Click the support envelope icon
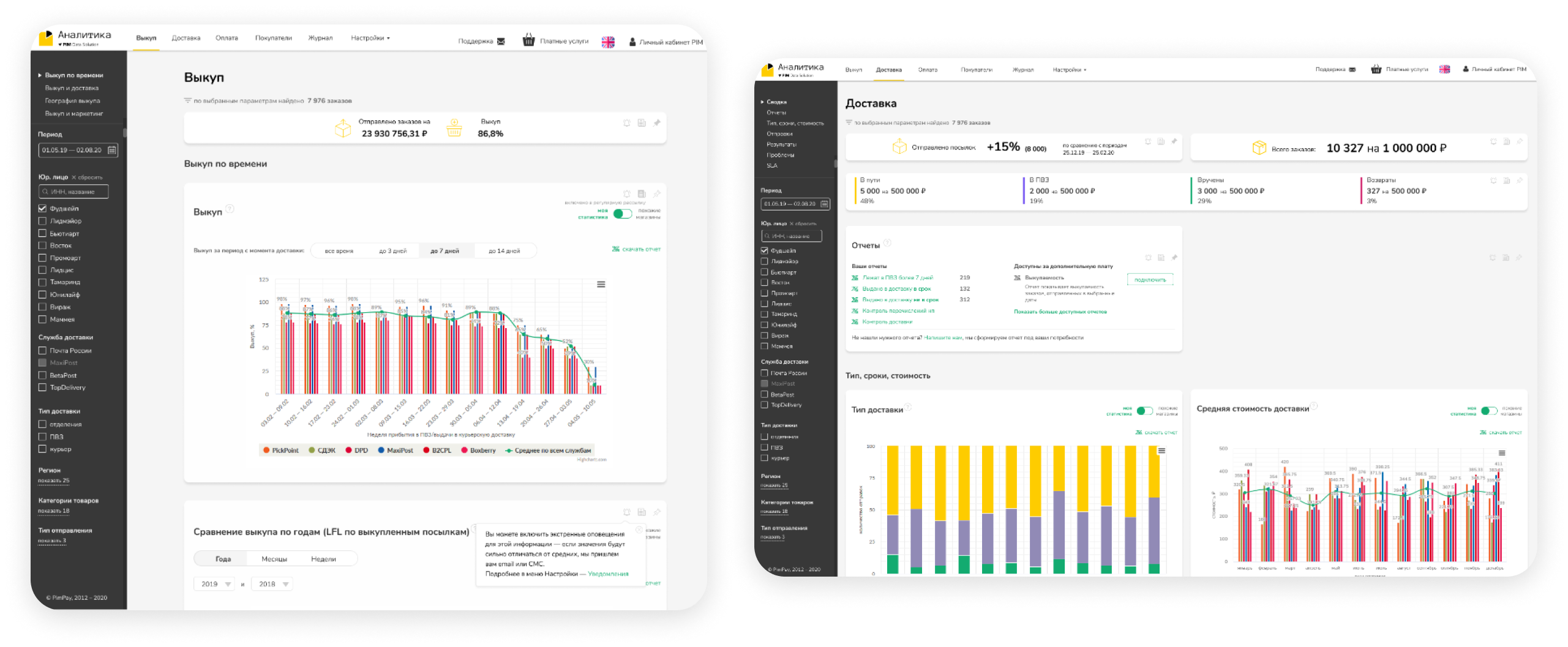This screenshot has width=1568, height=647. click(501, 42)
